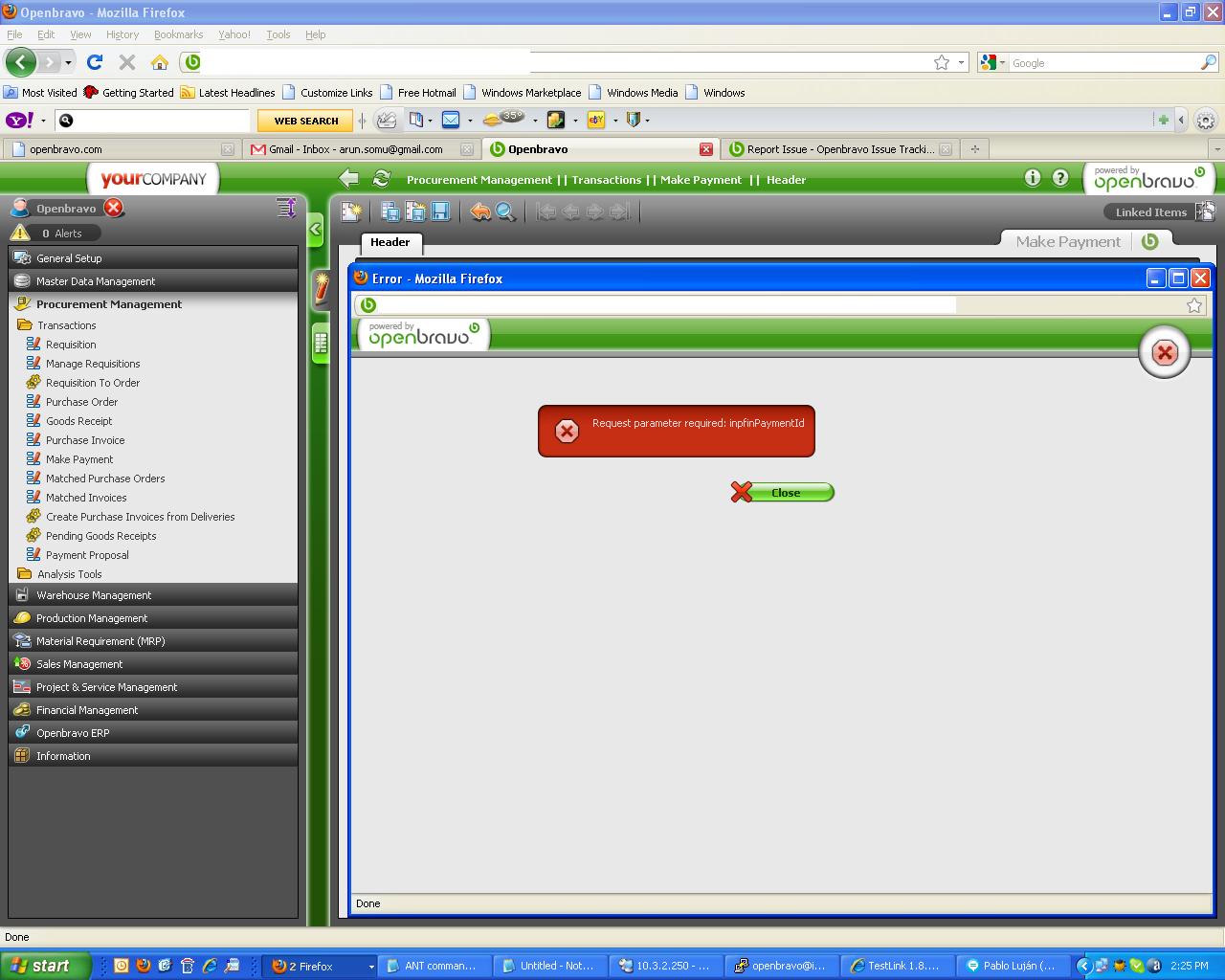Collapse the Transactions folder
Viewport: 1225px width, 980px height.
[66, 325]
